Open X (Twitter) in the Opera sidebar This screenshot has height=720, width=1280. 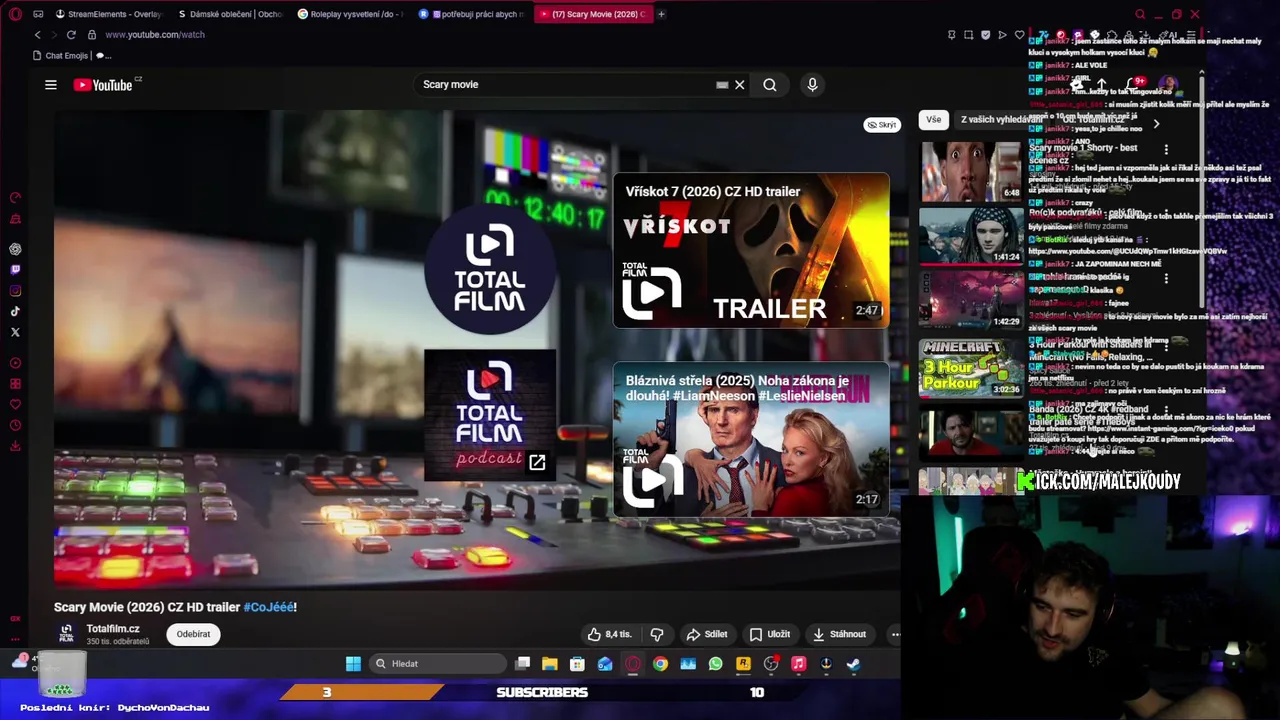[15, 332]
